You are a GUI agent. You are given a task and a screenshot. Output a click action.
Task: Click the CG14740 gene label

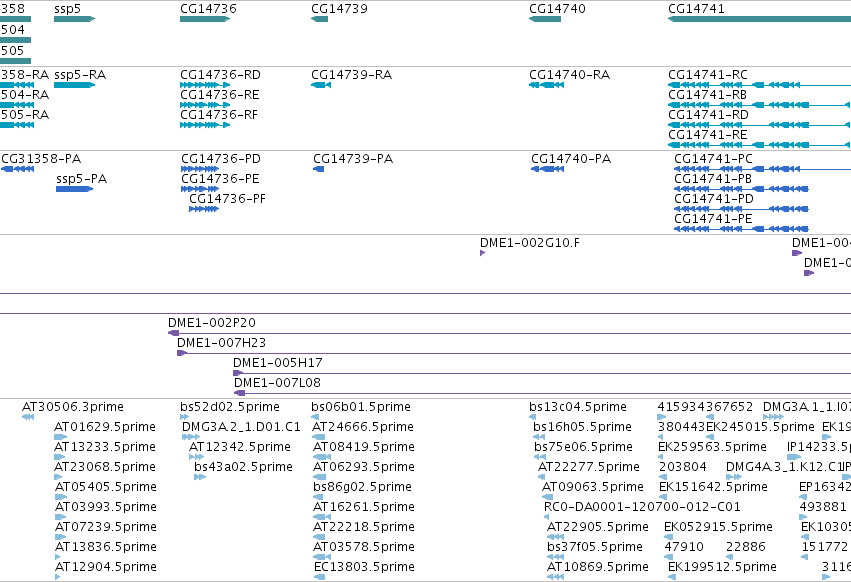coord(557,9)
